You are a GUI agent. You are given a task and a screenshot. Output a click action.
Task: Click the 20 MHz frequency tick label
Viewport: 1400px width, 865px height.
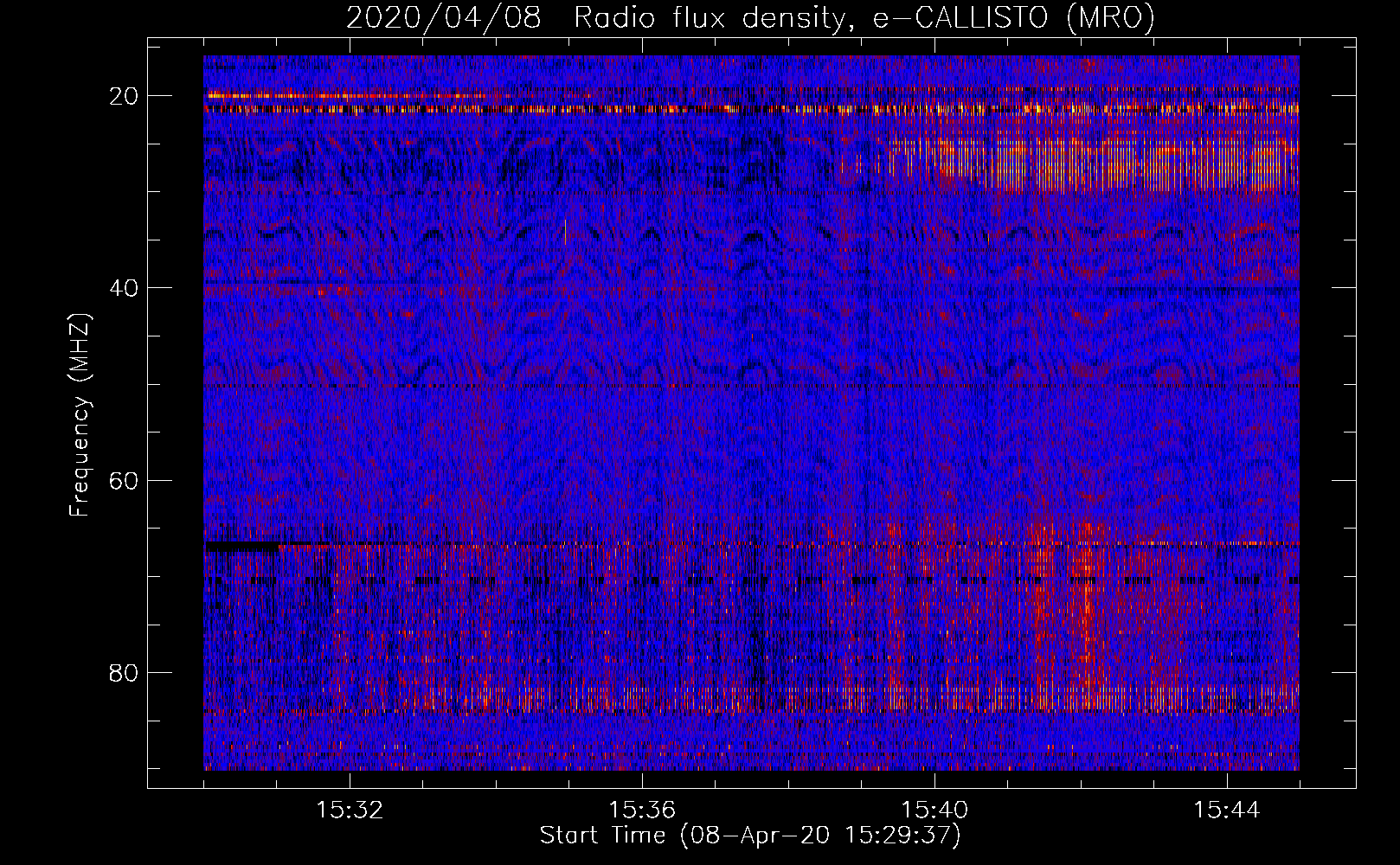tap(125, 96)
